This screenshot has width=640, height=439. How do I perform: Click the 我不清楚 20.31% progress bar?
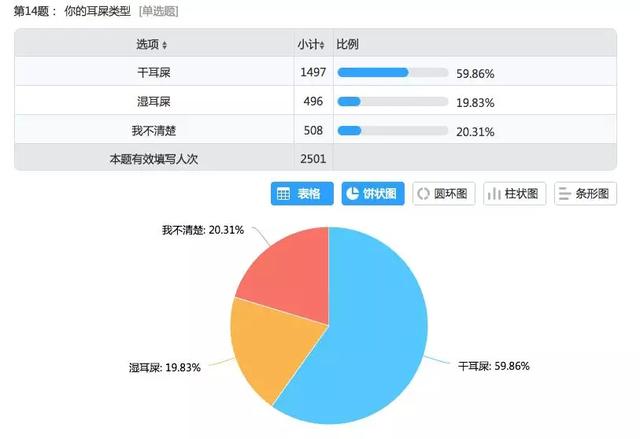tap(392, 130)
